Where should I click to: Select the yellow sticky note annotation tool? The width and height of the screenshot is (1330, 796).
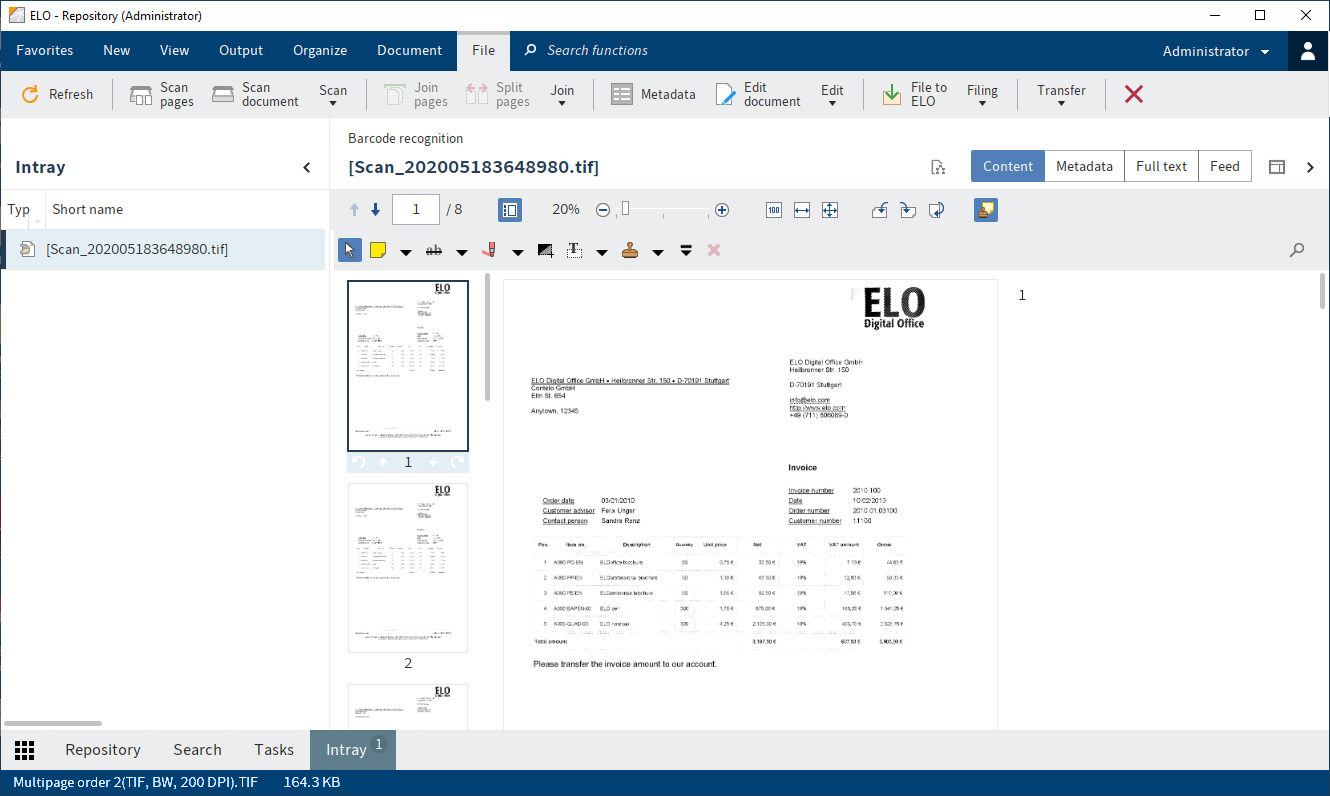point(379,250)
